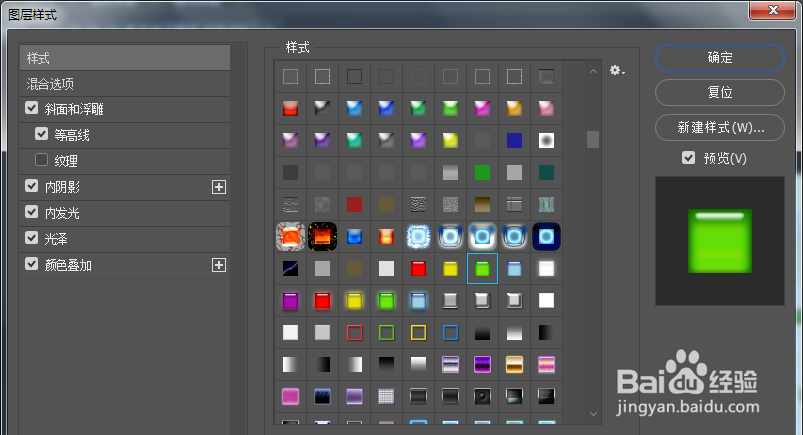Viewport: 803px width, 435px height.
Task: Choose the red stroke outline style
Action: (354, 333)
